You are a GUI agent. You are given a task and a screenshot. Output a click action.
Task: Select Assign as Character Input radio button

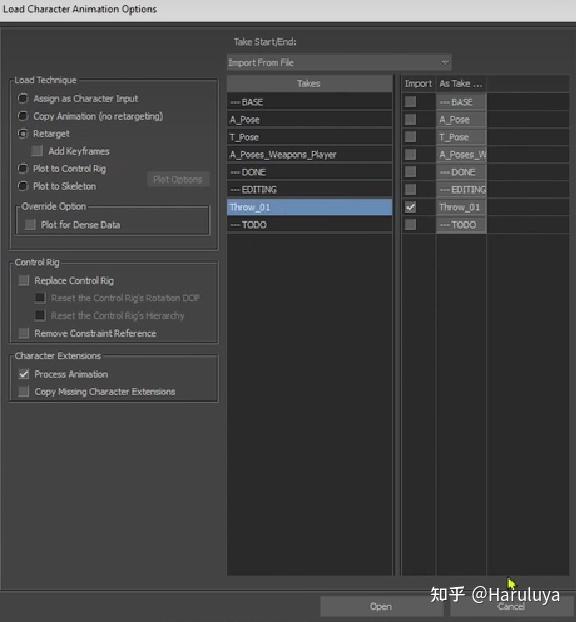[23, 98]
